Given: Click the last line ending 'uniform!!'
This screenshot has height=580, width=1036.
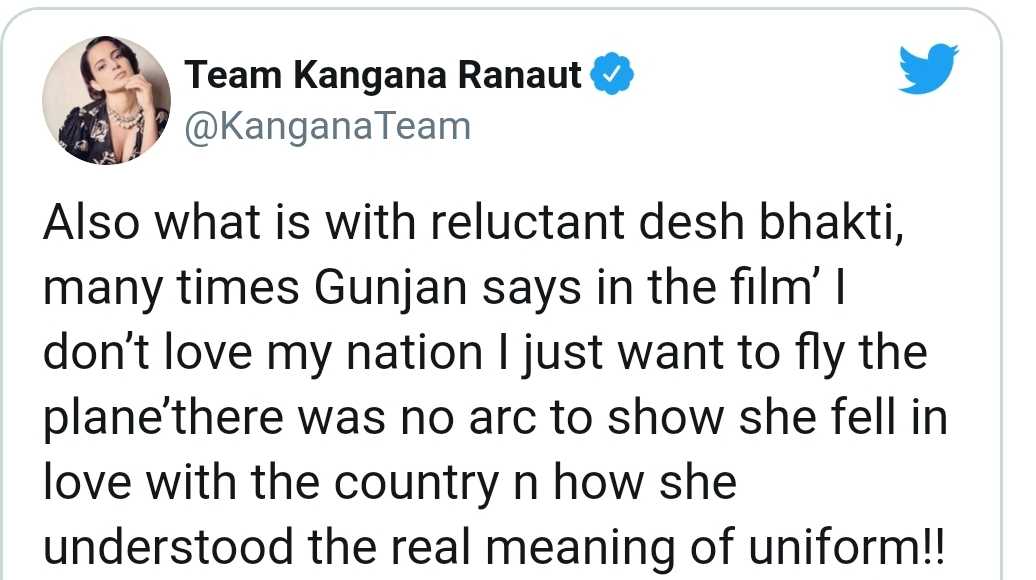Looking at the screenshot, I should (x=494, y=548).
